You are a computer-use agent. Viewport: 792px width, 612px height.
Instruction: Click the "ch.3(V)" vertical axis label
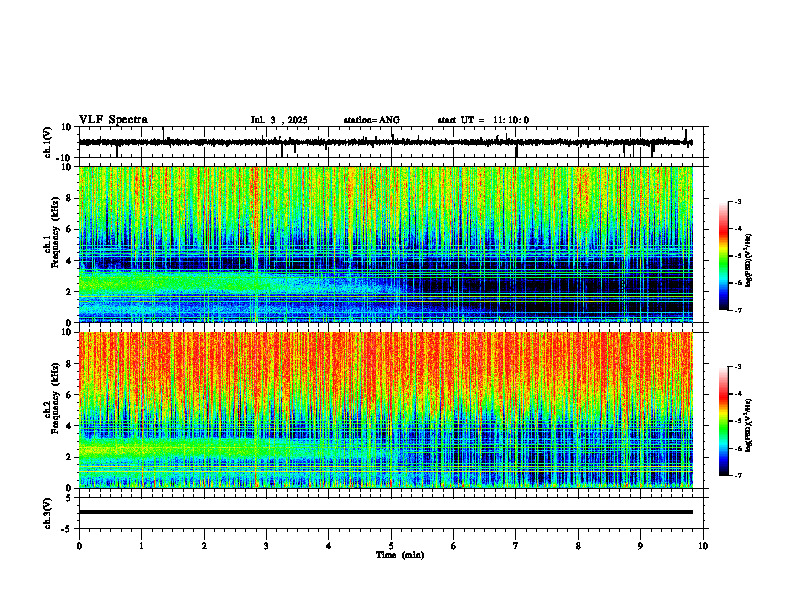[48, 513]
